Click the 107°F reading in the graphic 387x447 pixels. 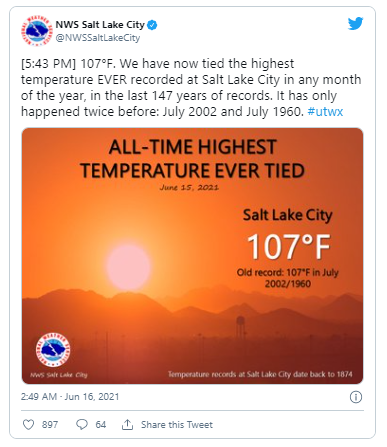click(288, 247)
